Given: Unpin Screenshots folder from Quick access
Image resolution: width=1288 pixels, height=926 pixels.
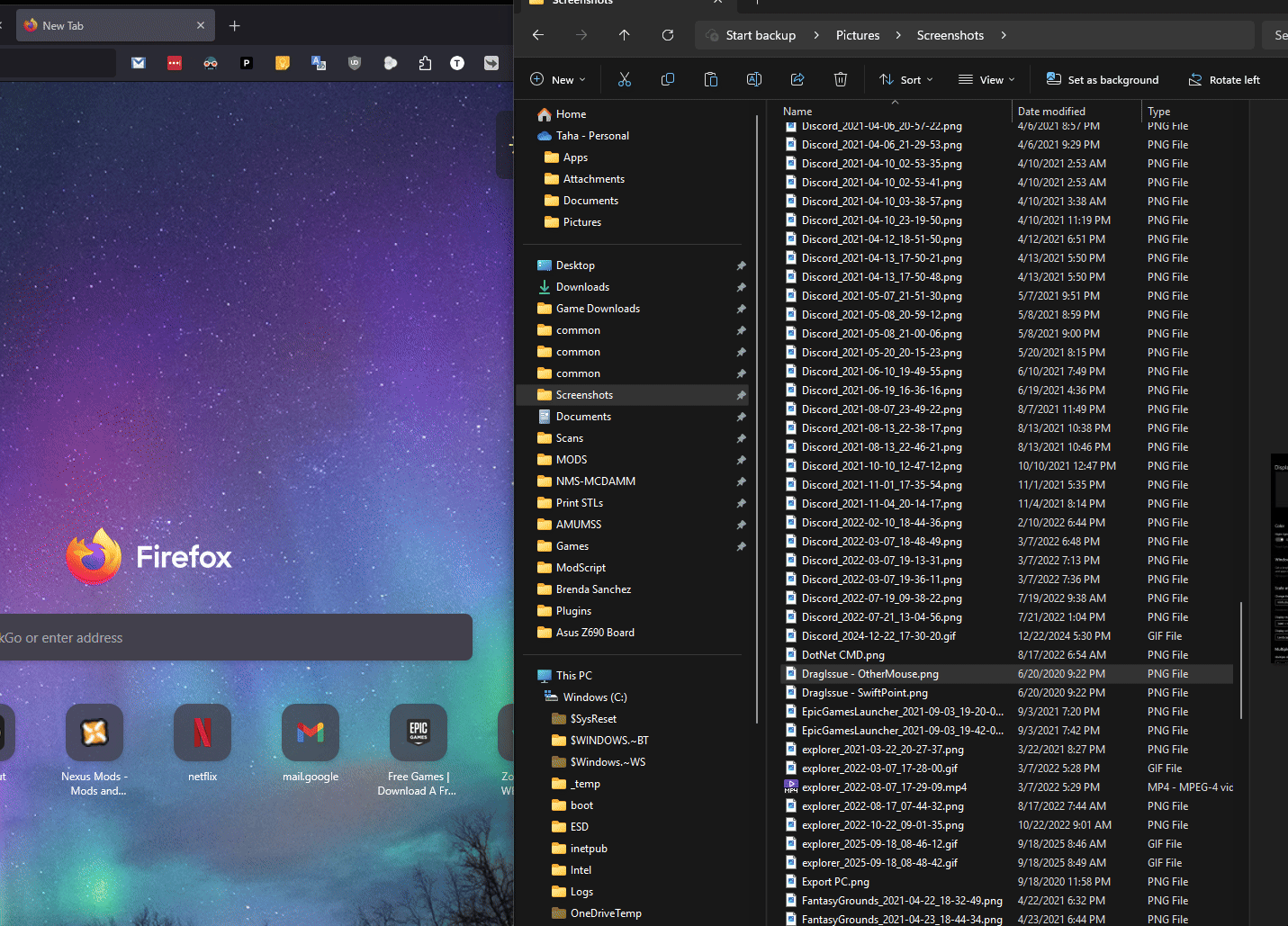Looking at the screenshot, I should click(741, 395).
